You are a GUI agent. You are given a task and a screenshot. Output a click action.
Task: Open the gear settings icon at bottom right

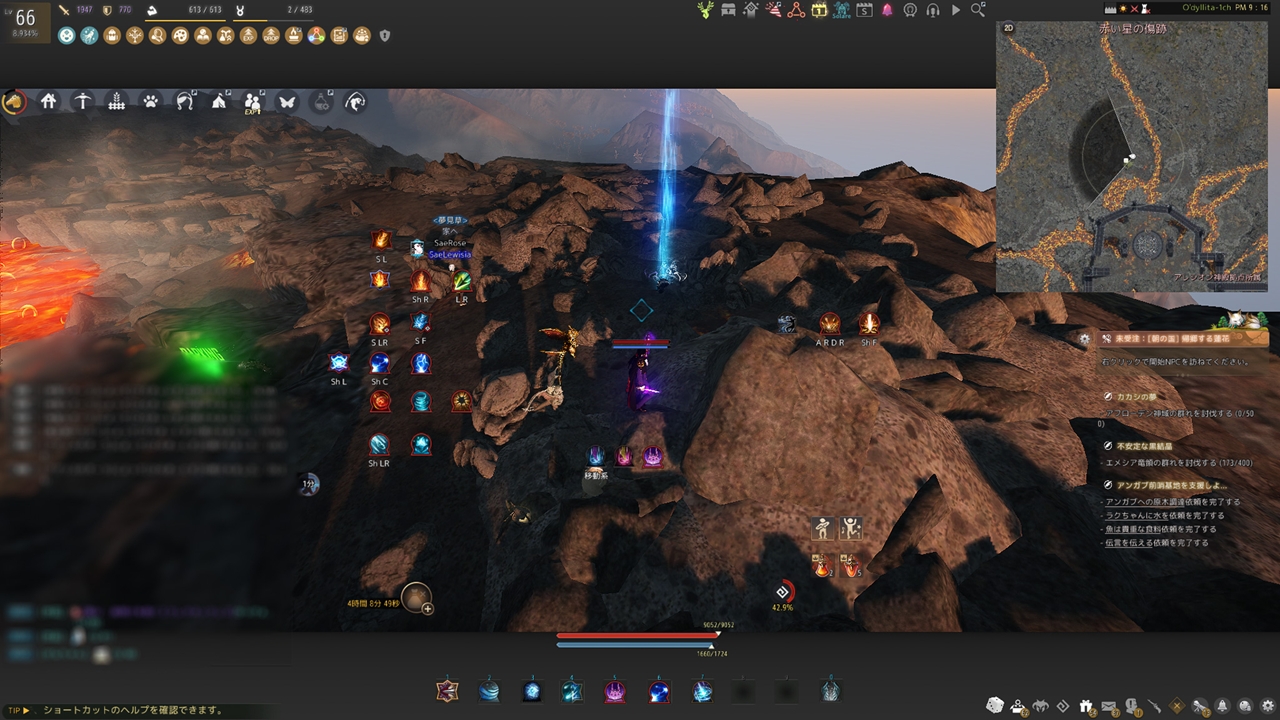[x=1268, y=706]
